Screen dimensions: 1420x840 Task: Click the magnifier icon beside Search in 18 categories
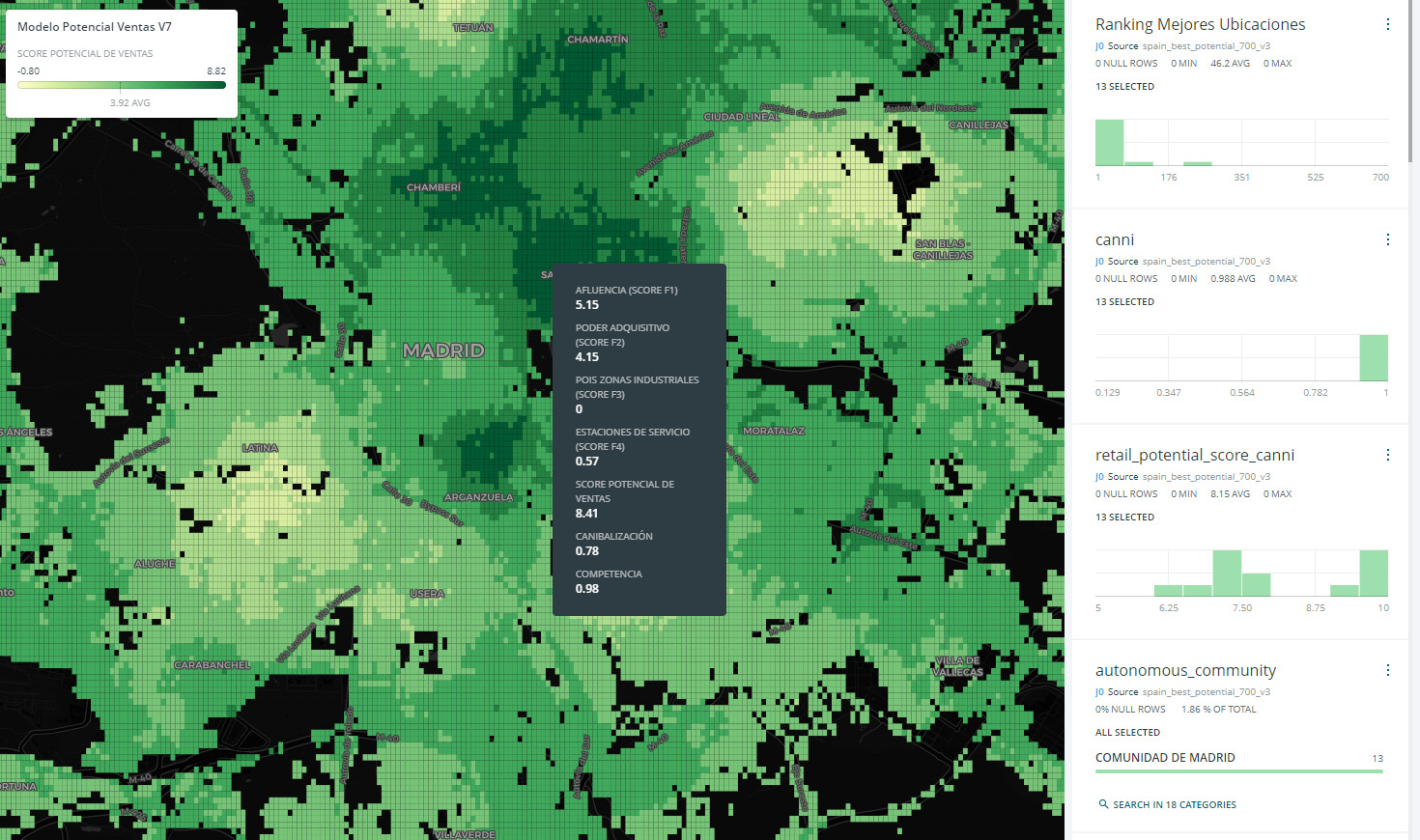point(1103,804)
